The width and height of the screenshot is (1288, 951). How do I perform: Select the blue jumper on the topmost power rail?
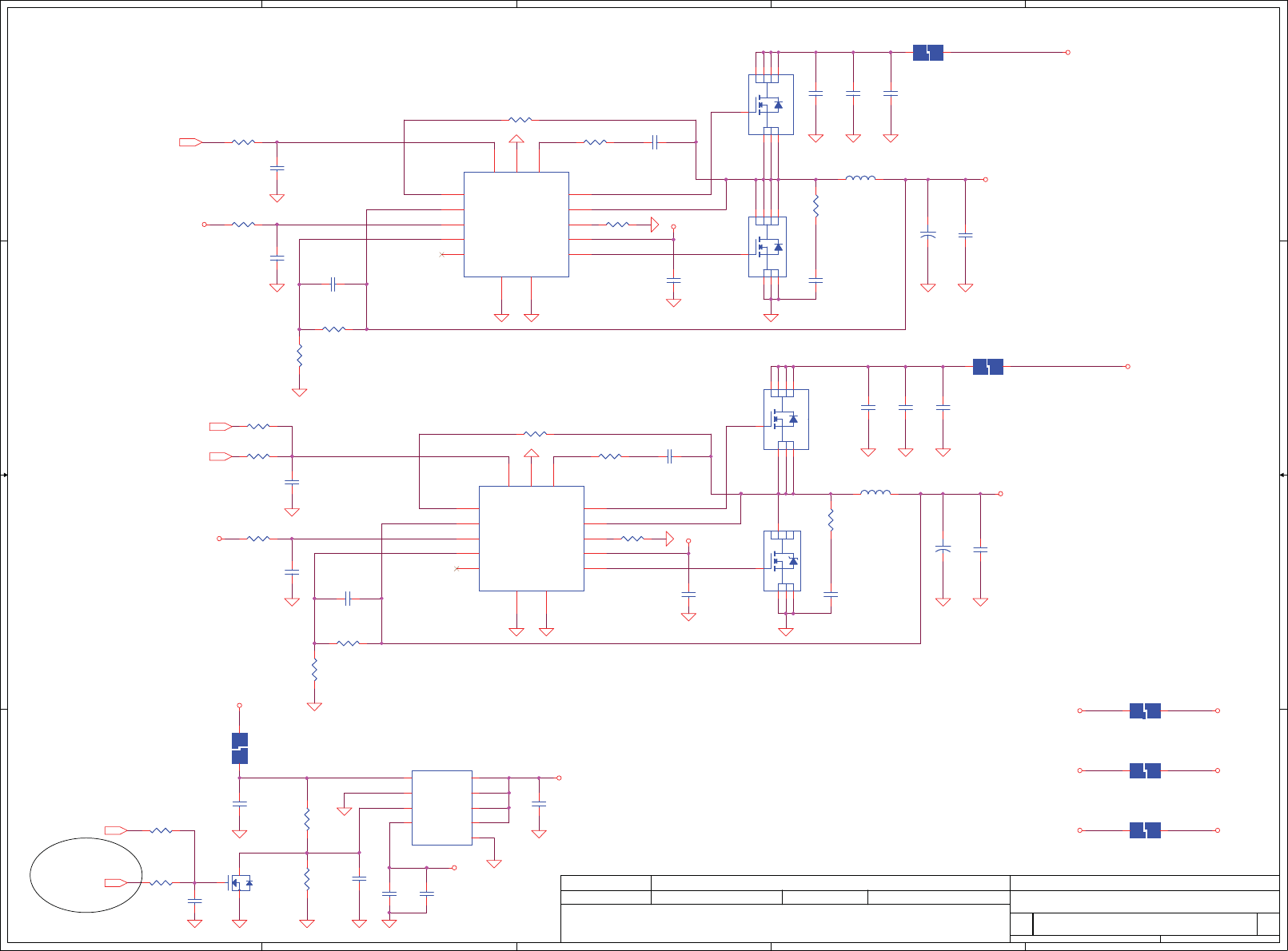point(928,53)
